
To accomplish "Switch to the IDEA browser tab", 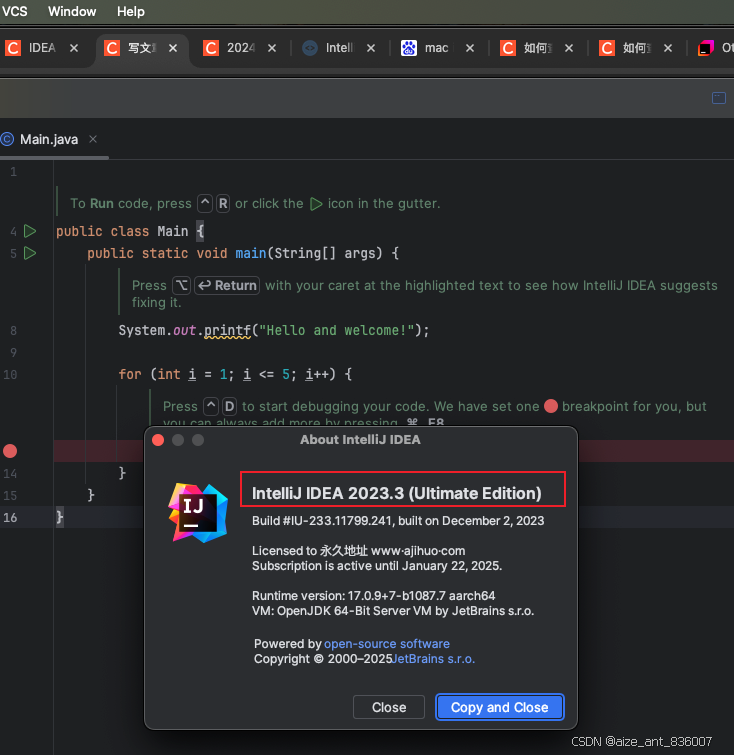I will coord(42,48).
